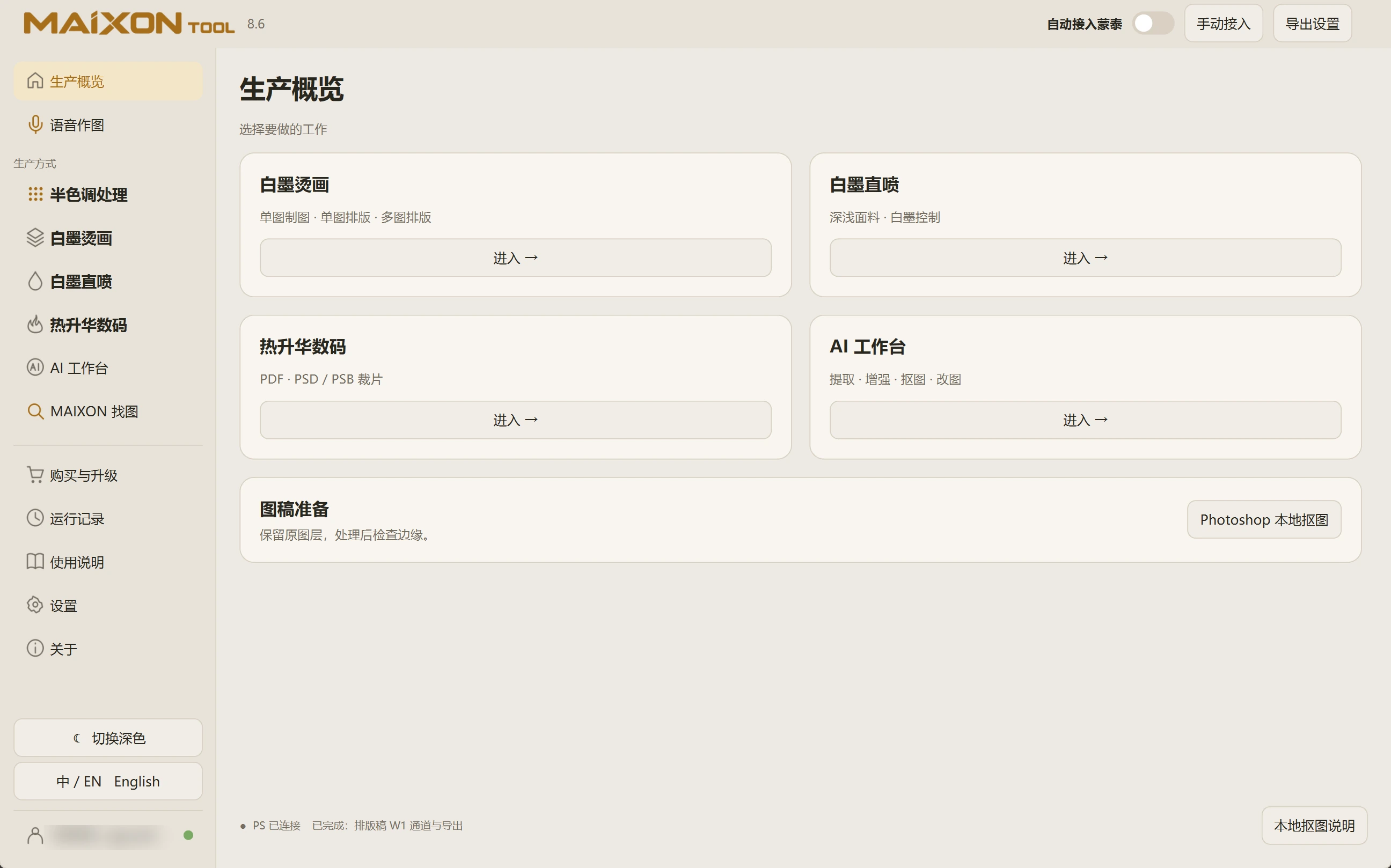Click the info icon for 关于
1391x868 pixels.
coord(35,649)
